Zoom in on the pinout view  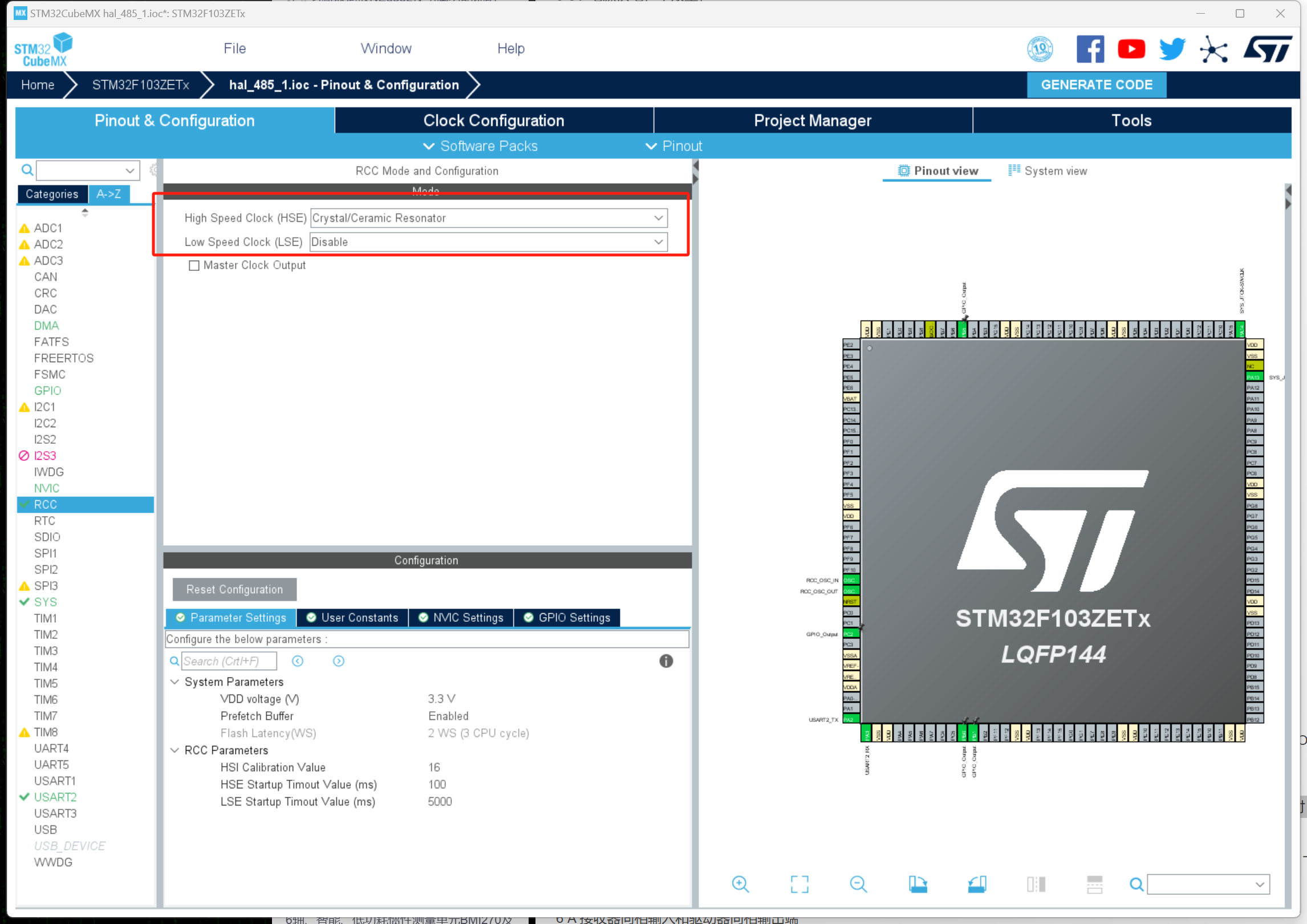point(740,884)
